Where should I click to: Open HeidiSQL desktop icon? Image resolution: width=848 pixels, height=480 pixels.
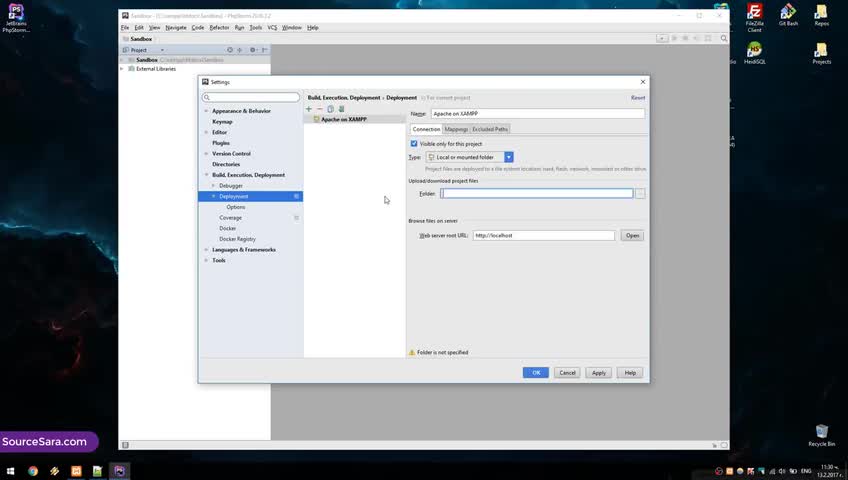[754, 53]
